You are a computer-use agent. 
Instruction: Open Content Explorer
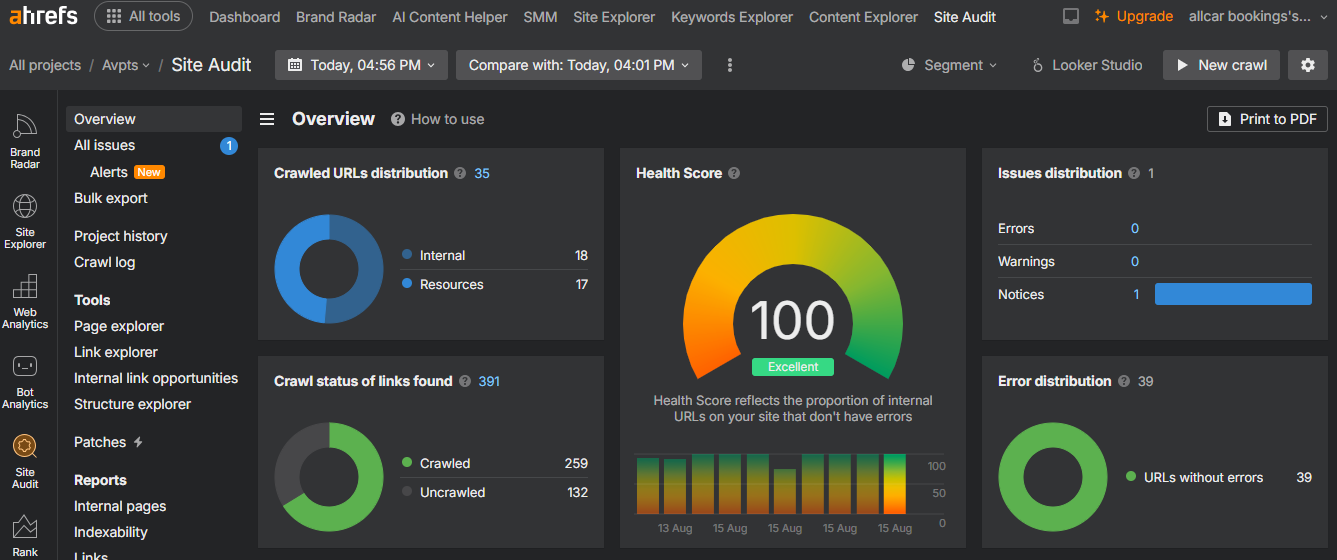[863, 17]
